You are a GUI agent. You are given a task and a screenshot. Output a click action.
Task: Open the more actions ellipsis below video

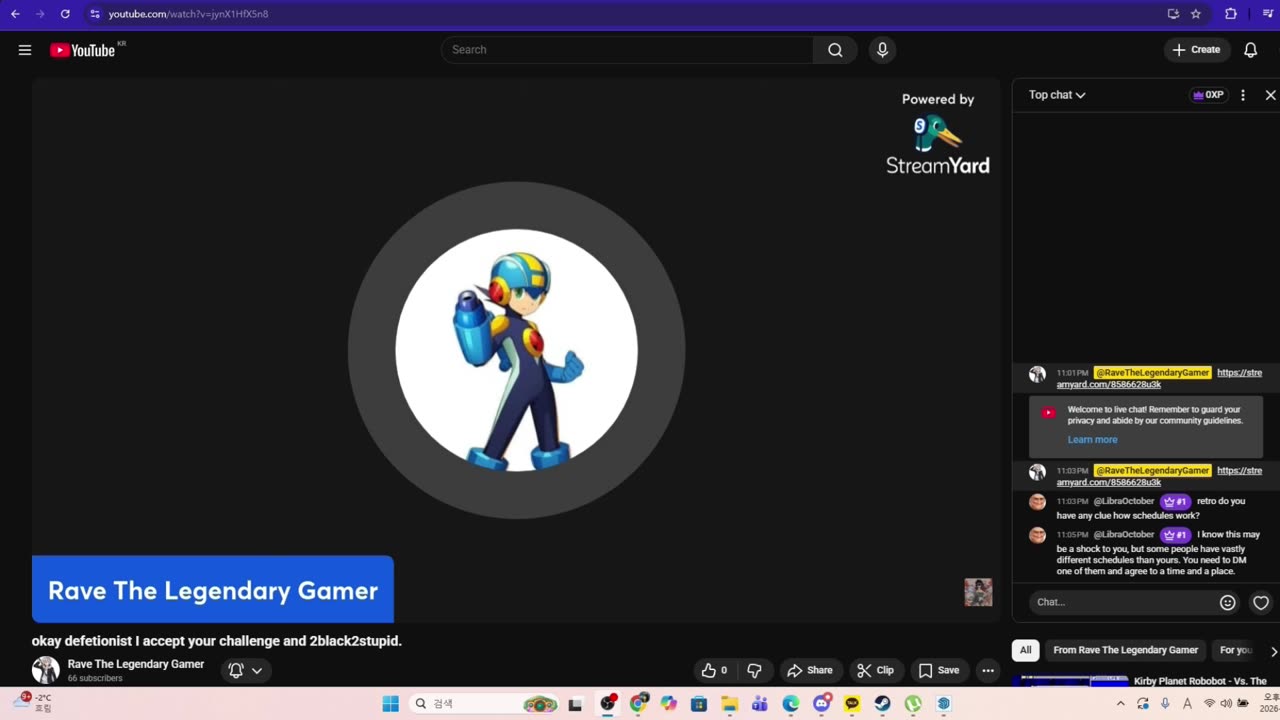[x=988, y=670]
